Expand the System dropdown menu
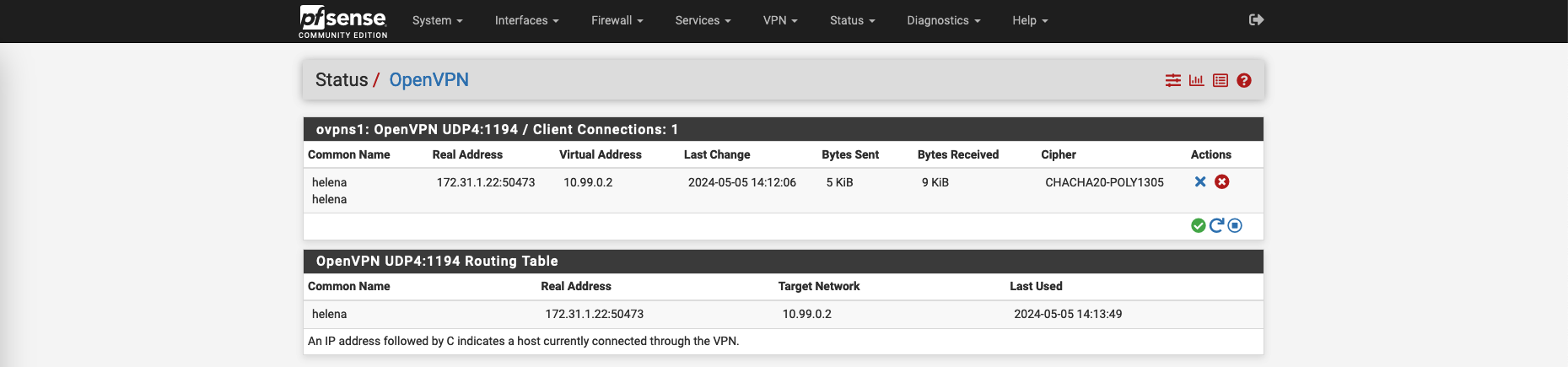This screenshot has width=1568, height=367. (437, 21)
